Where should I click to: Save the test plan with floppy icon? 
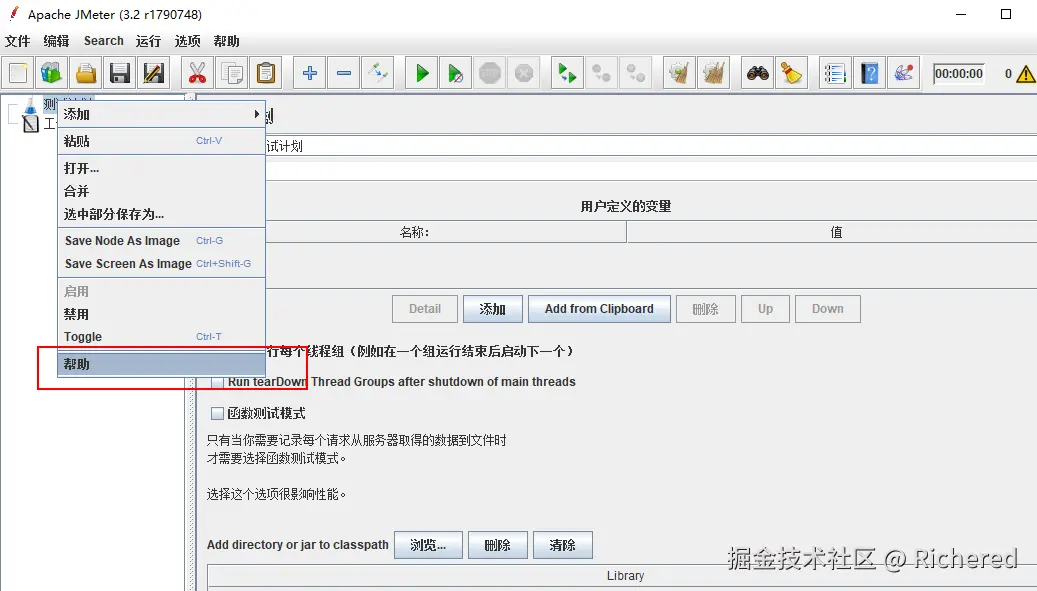click(120, 73)
